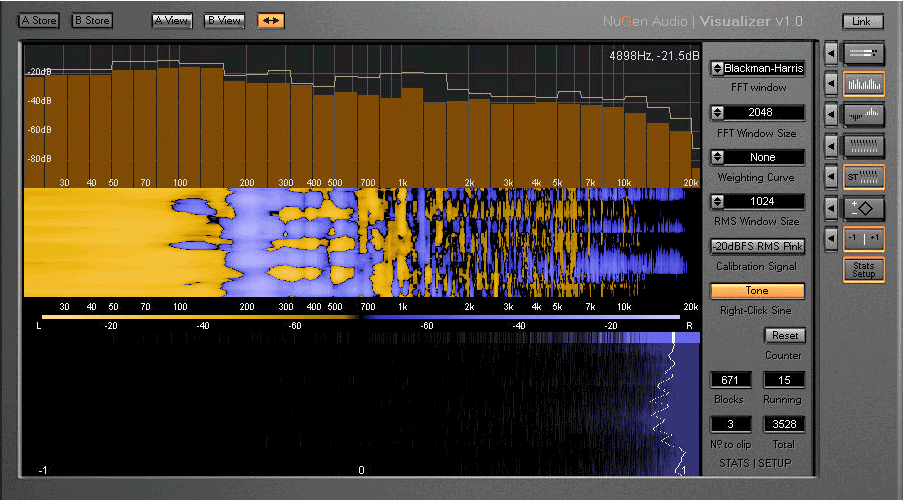Toggle the spectrum analyzer bars view

863,84
